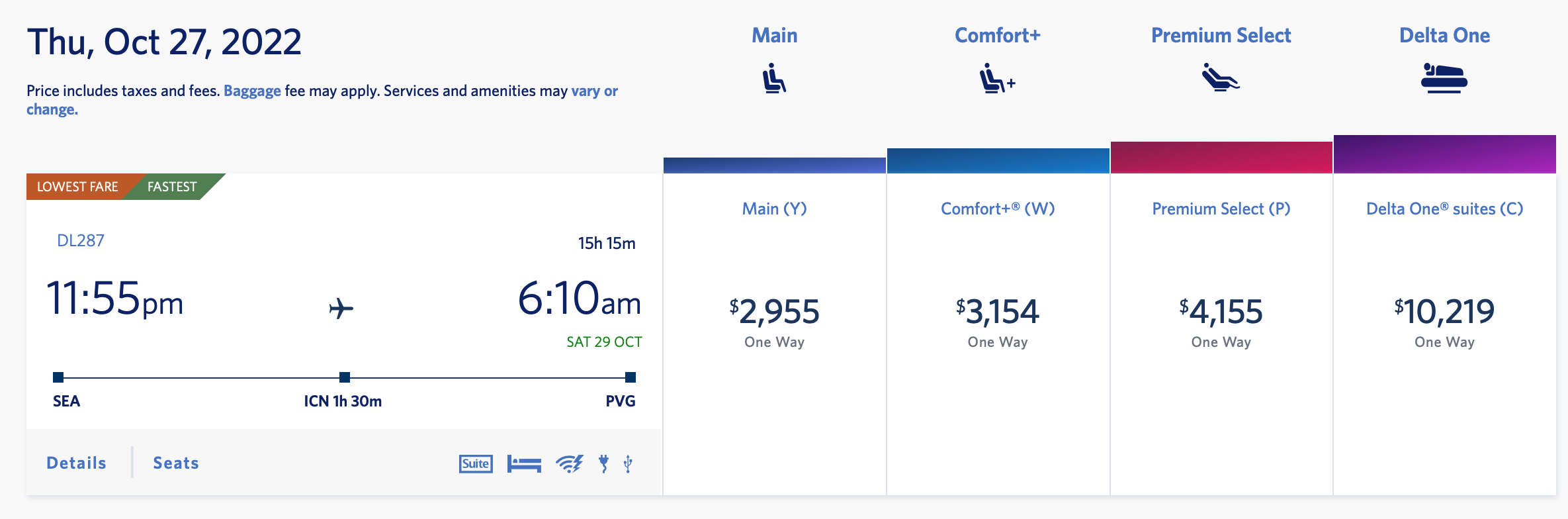This screenshot has height=519, width=1568.
Task: View the Seats map
Action: [176, 463]
